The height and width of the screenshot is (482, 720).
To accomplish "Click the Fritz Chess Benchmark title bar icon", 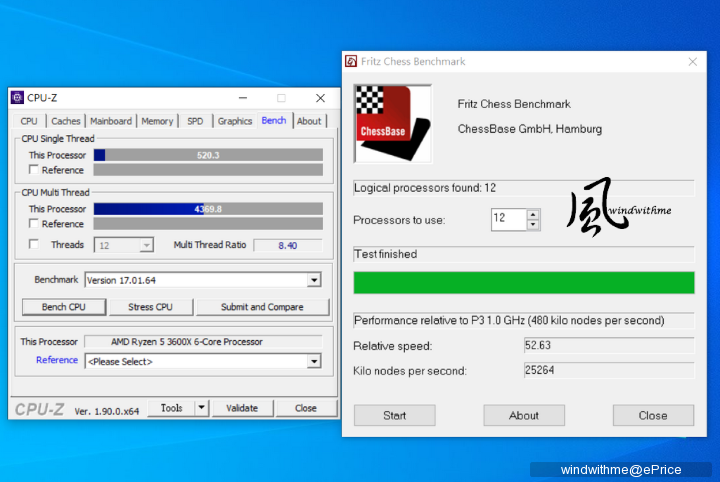I will [351, 61].
